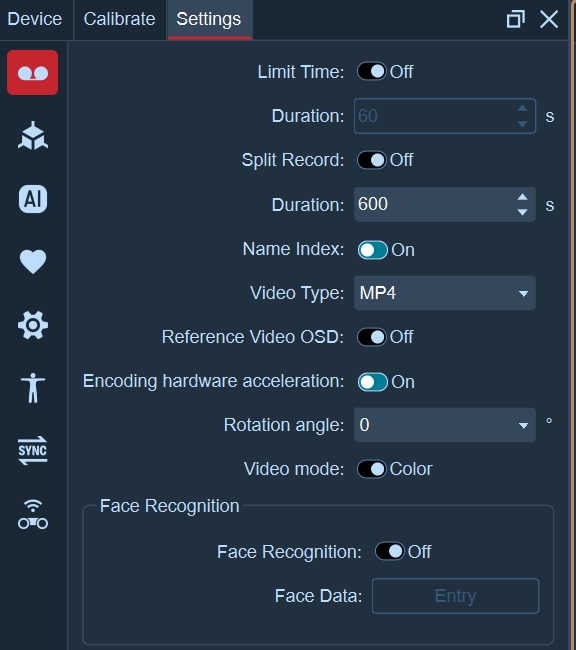This screenshot has height=650, width=576.
Task: Open the gear general settings icon
Action: [33, 325]
